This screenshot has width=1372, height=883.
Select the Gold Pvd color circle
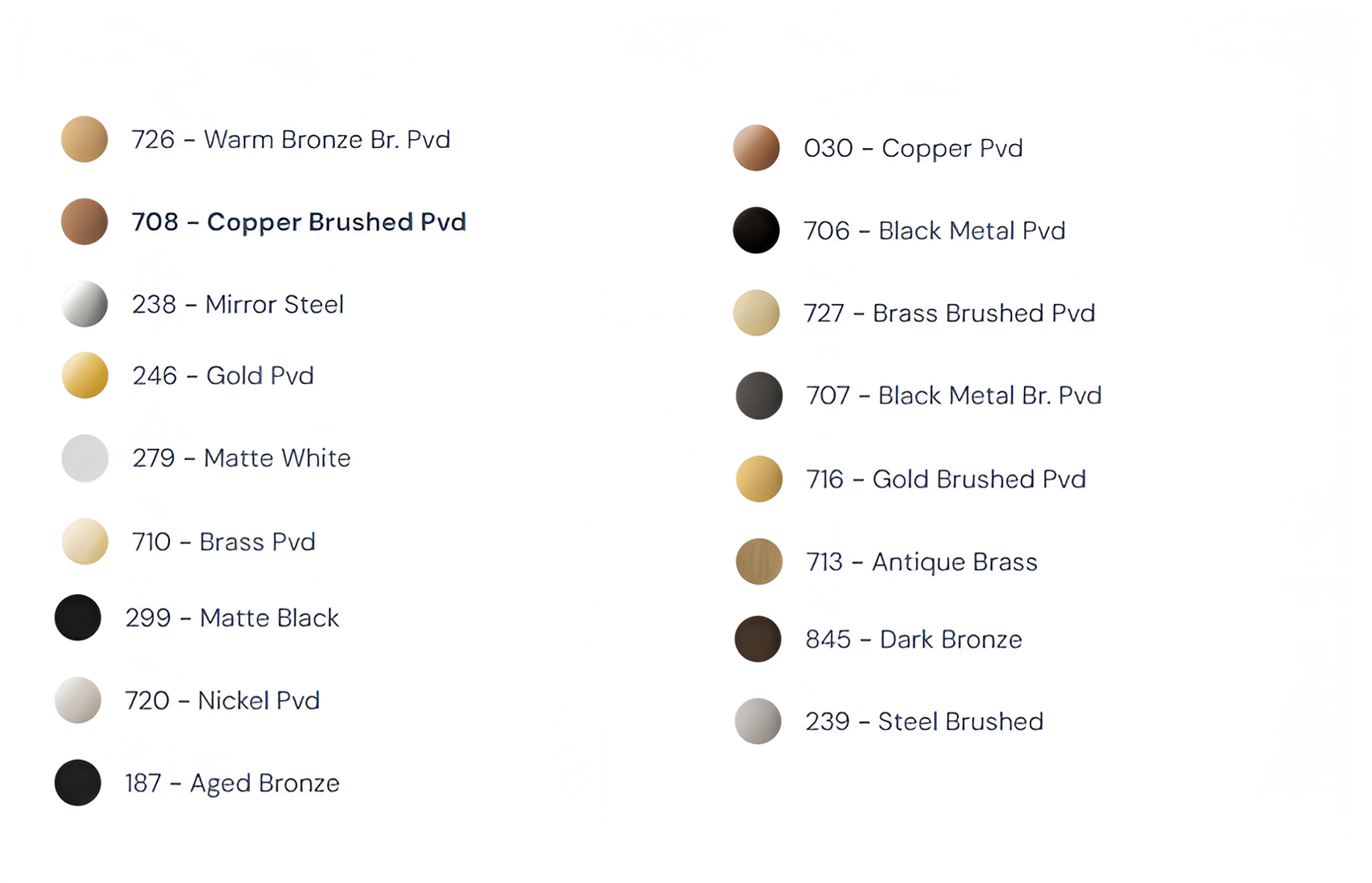coord(85,375)
